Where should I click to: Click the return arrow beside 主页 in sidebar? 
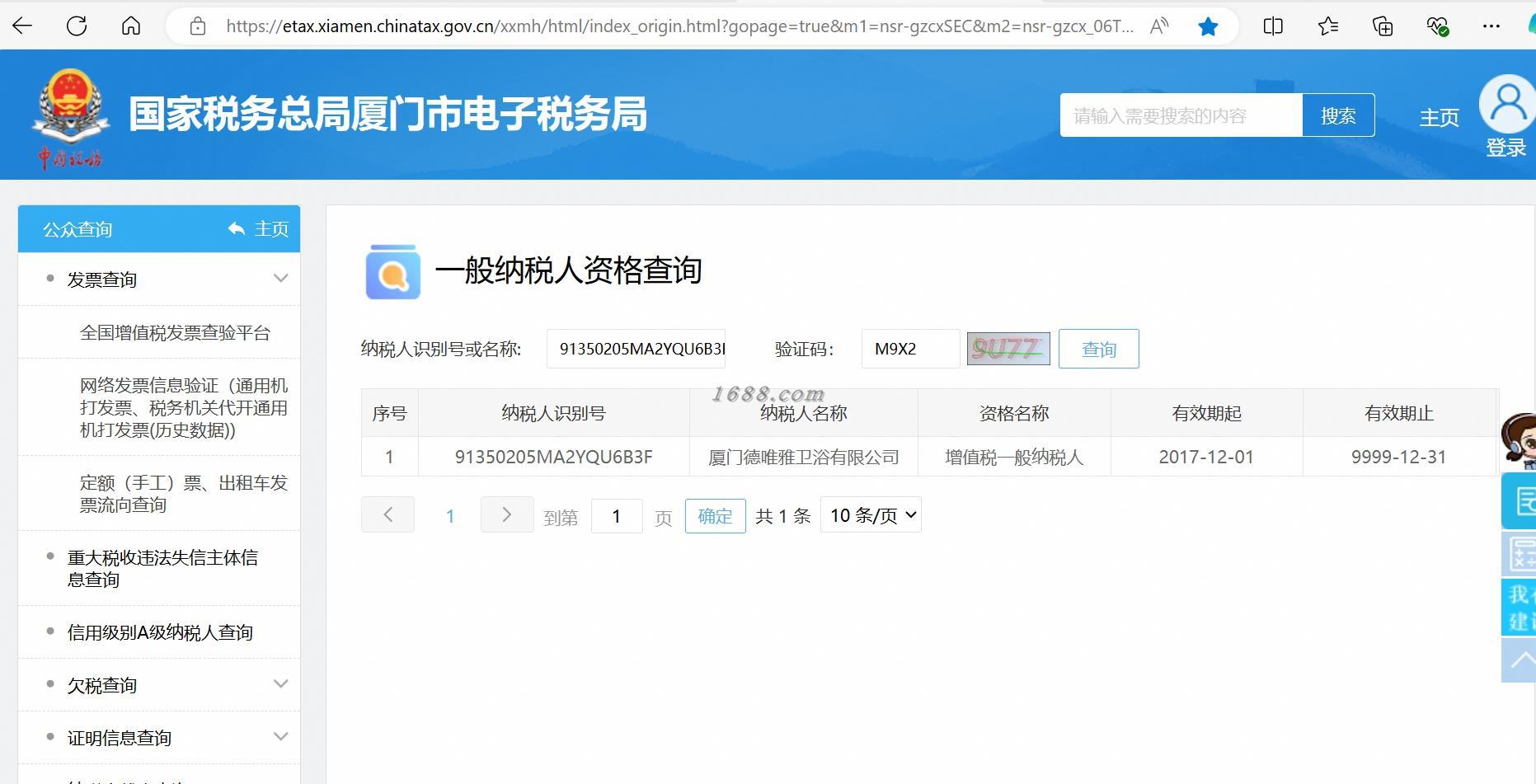(237, 228)
